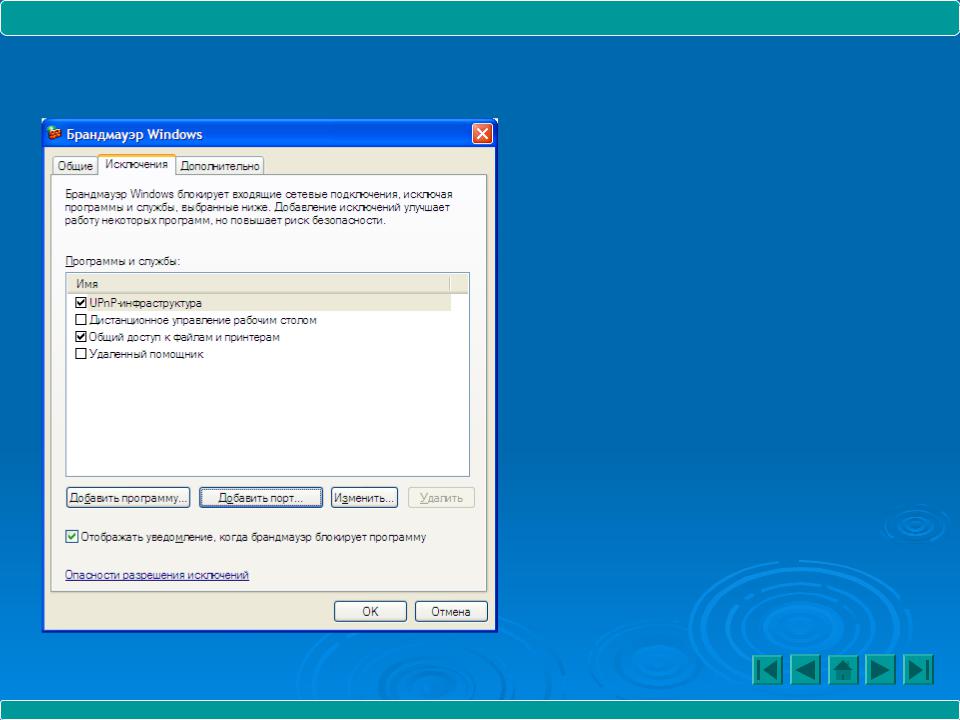Uncheck Общий доступ к файлам и принтерам
Image resolution: width=960 pixels, height=720 pixels.
pyautogui.click(x=80, y=337)
